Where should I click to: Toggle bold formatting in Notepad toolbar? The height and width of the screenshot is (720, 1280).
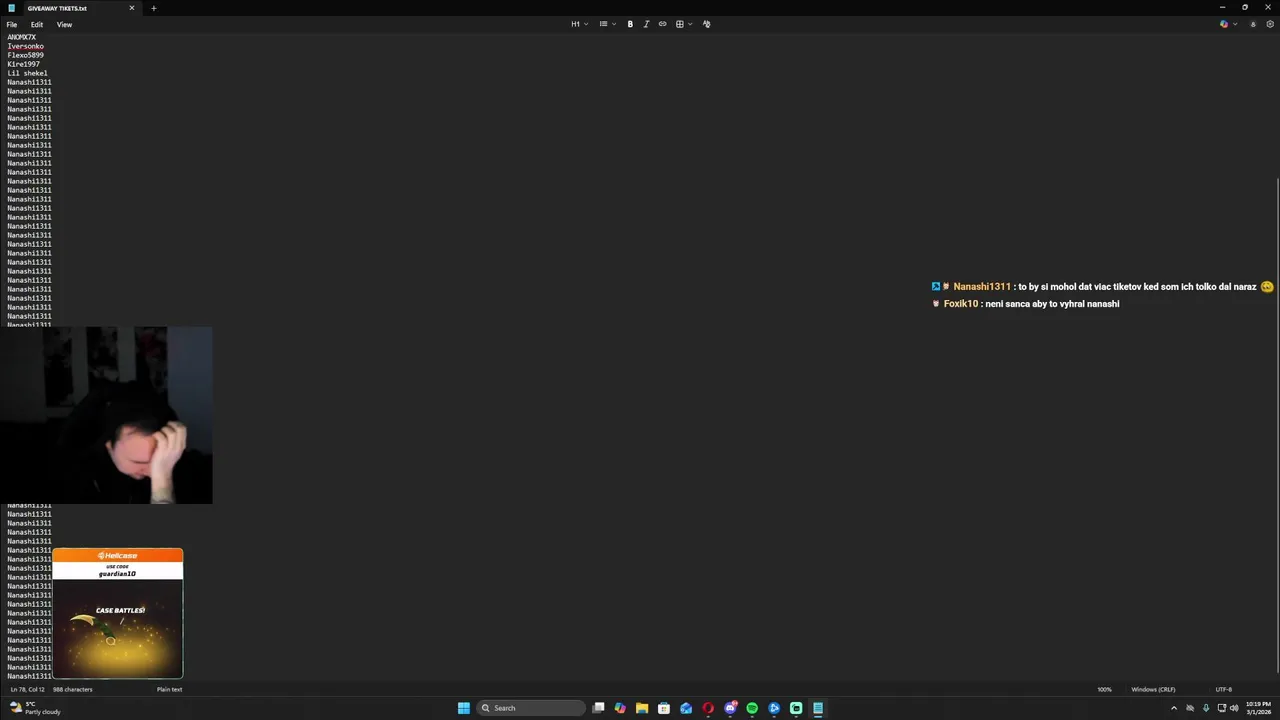[630, 24]
